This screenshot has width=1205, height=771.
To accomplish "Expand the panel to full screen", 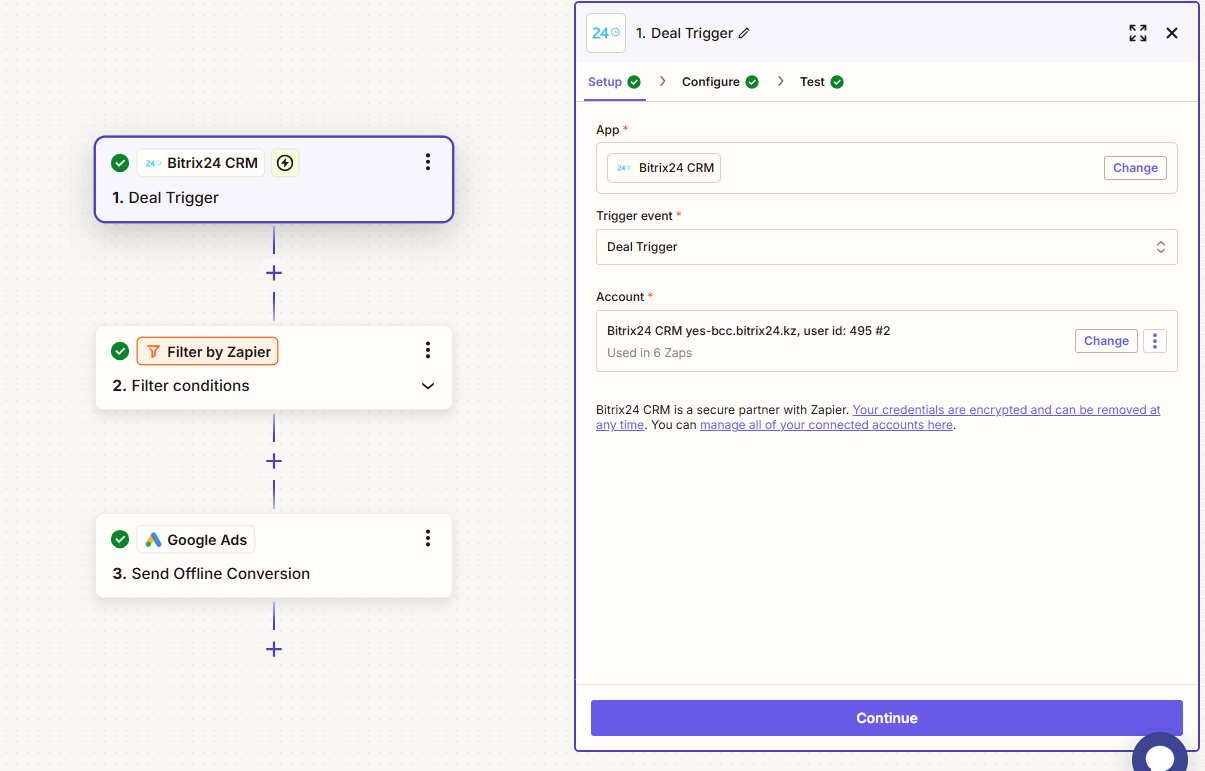I will pos(1138,33).
